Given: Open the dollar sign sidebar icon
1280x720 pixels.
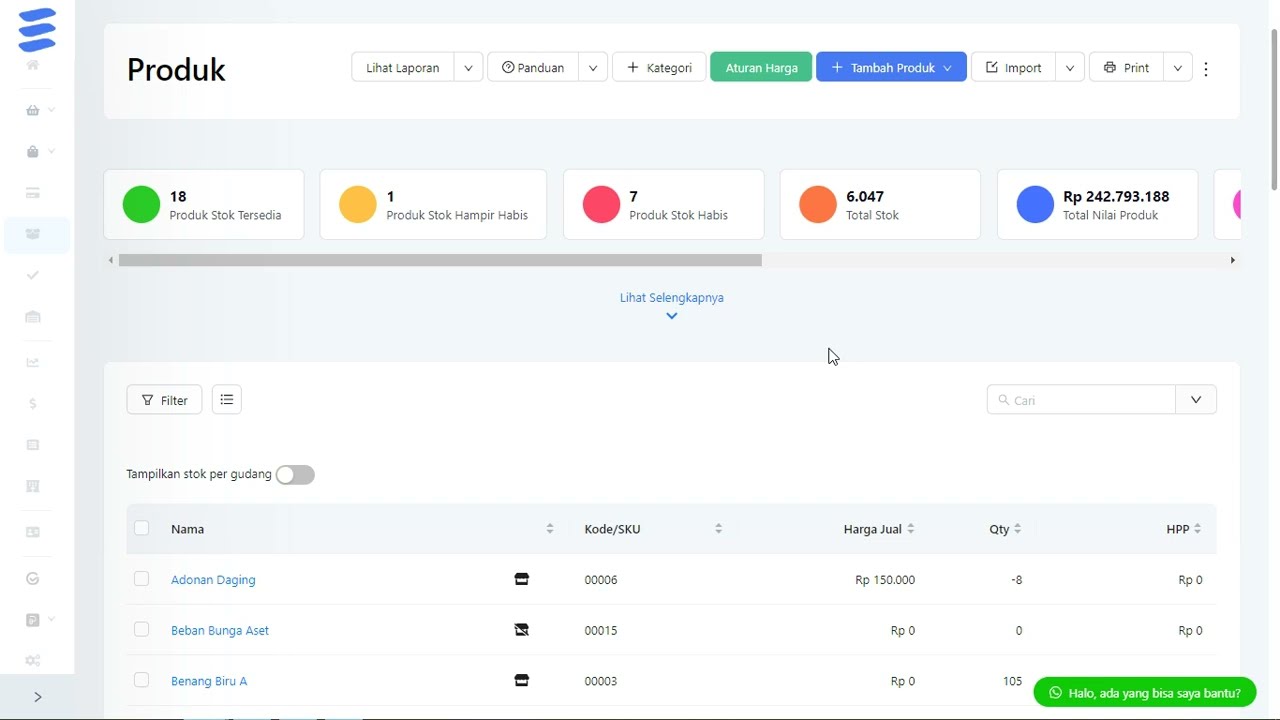Looking at the screenshot, I should click(x=33, y=404).
